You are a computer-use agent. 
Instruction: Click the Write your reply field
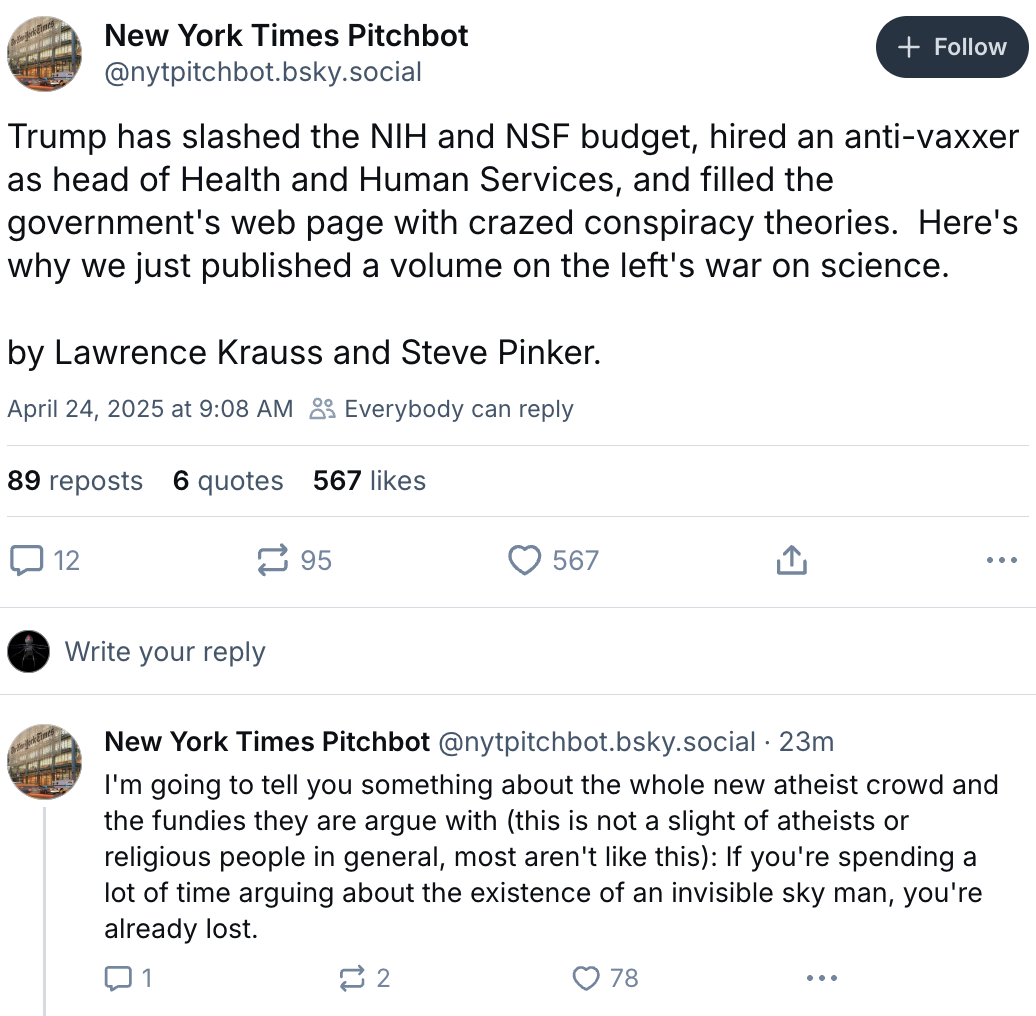click(x=165, y=652)
